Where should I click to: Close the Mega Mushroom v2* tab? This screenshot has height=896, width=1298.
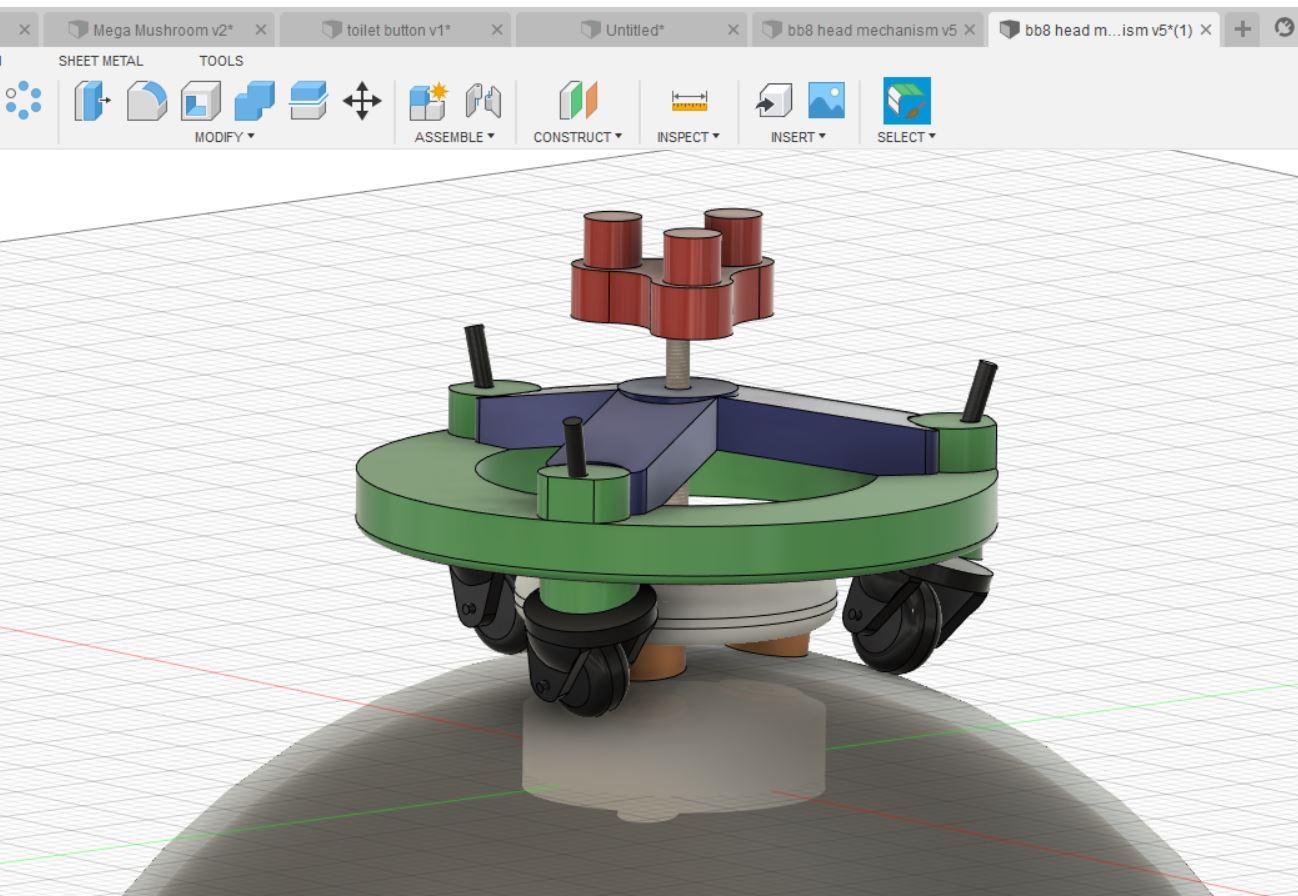coord(261,30)
